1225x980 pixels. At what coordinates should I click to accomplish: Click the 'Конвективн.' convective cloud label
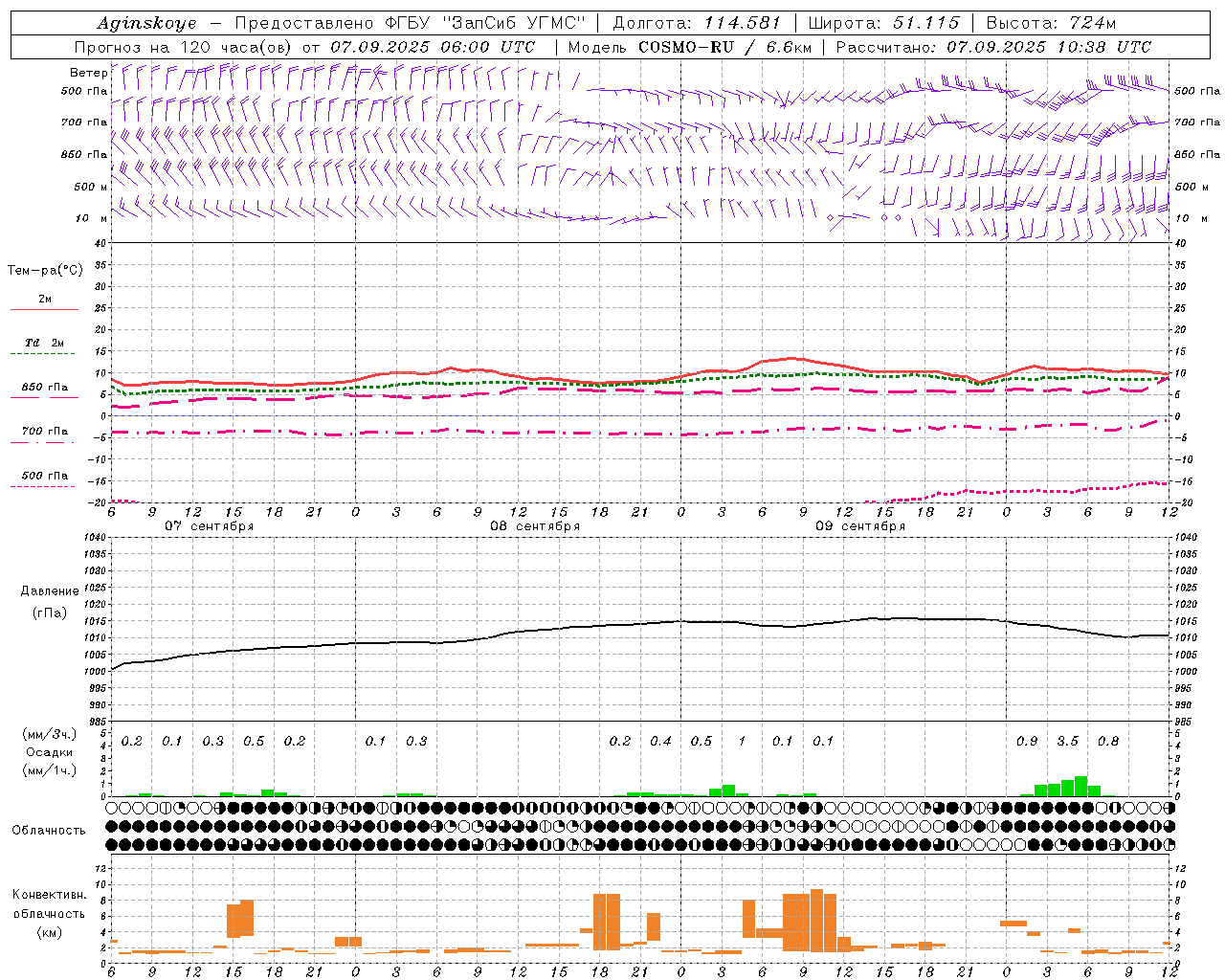[49, 895]
